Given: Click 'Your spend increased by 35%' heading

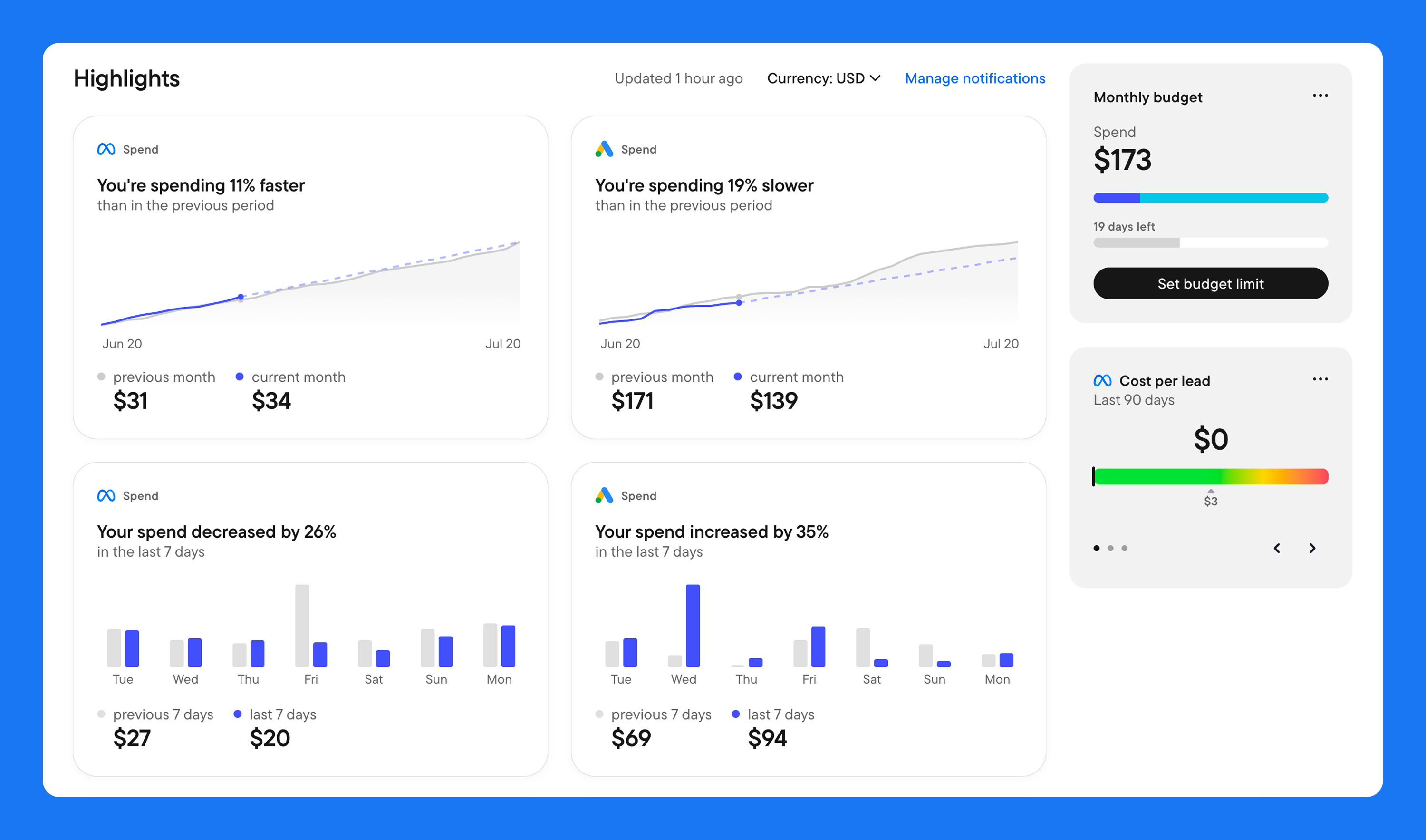Looking at the screenshot, I should click(x=711, y=532).
